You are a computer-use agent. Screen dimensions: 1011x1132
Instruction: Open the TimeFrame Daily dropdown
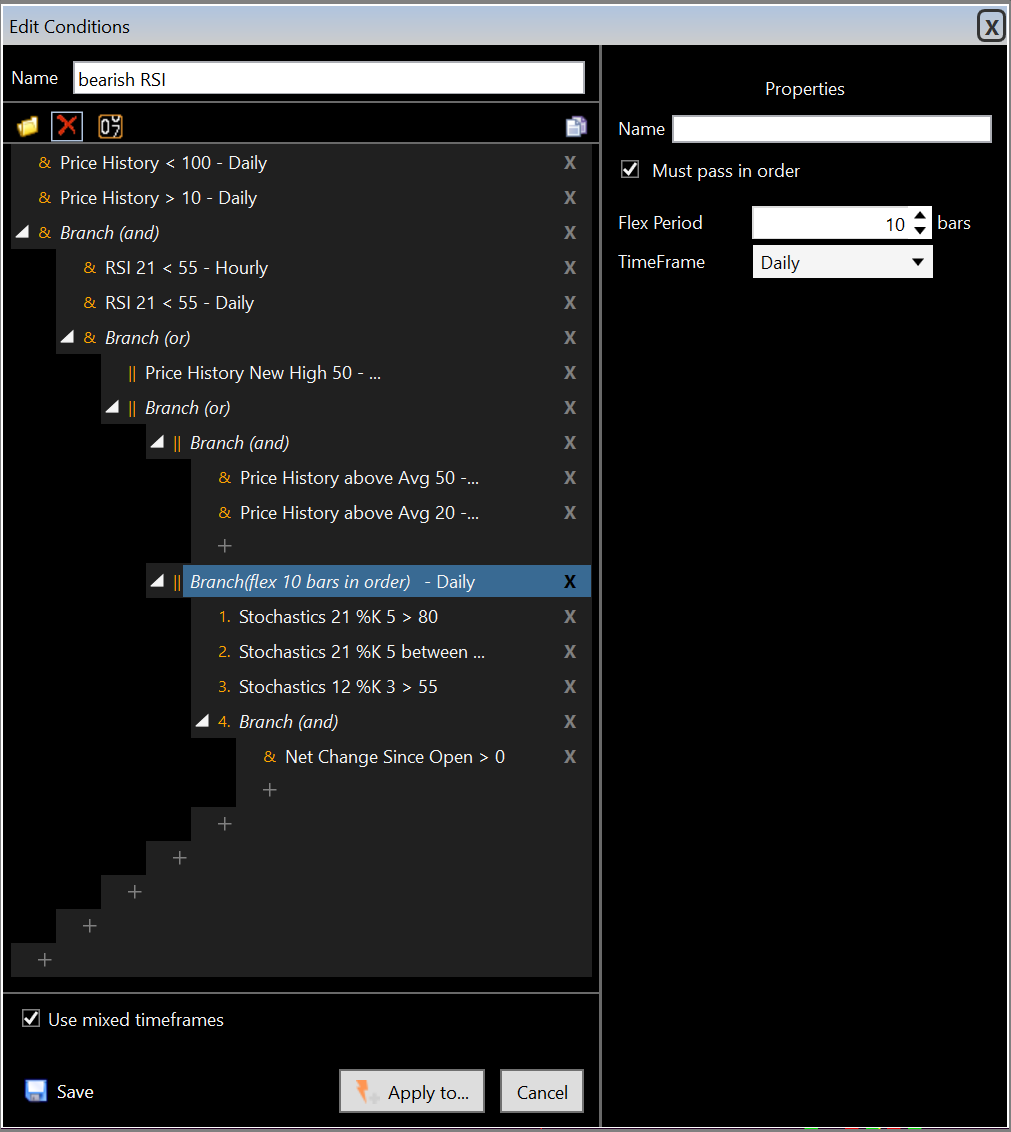(842, 262)
